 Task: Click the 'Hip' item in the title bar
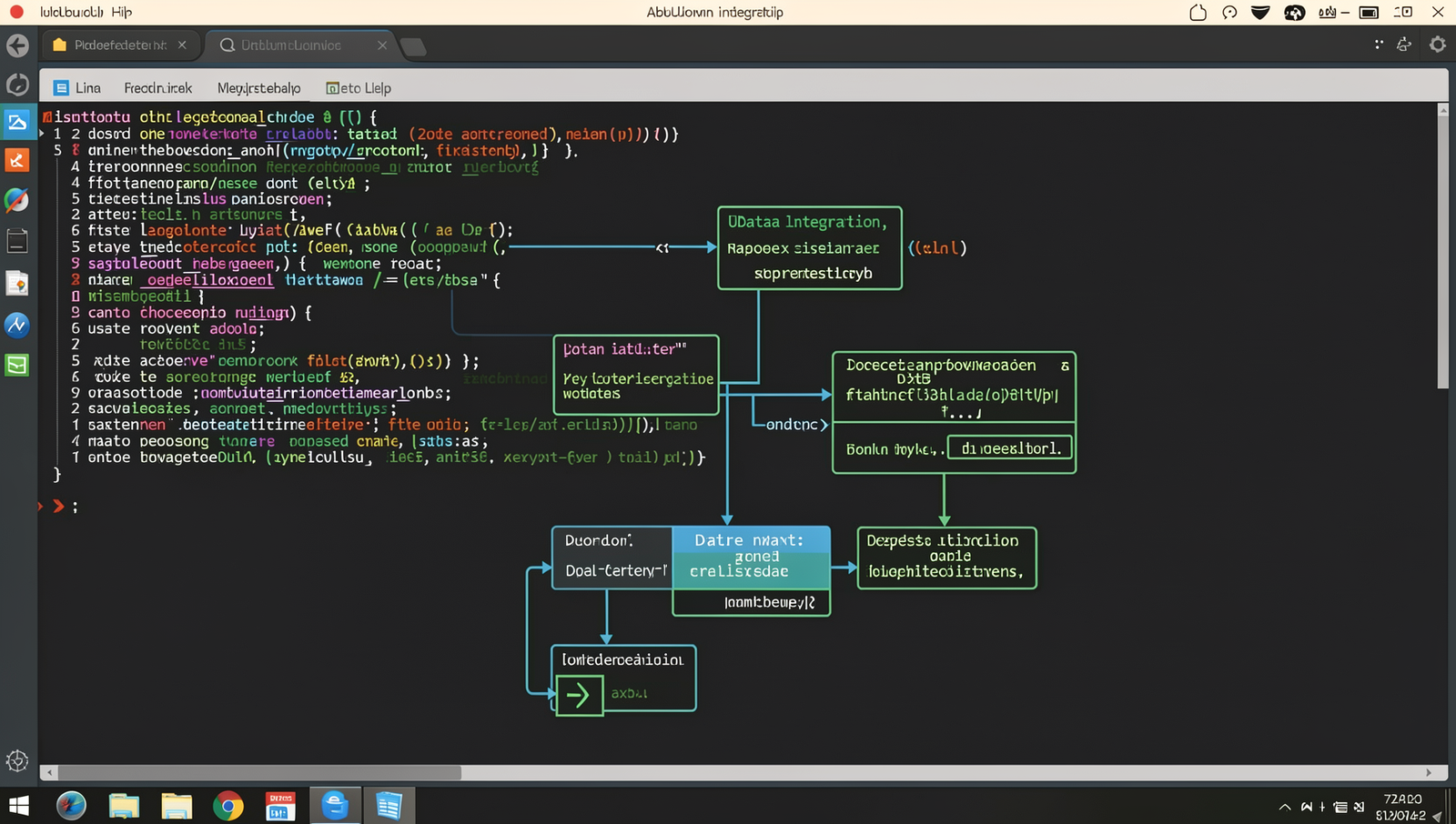(x=121, y=12)
